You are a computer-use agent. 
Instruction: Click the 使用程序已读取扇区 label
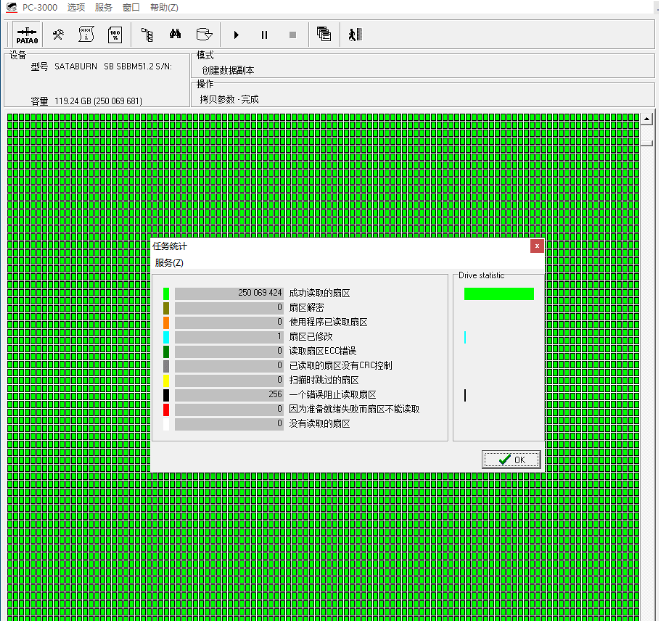pos(328,322)
